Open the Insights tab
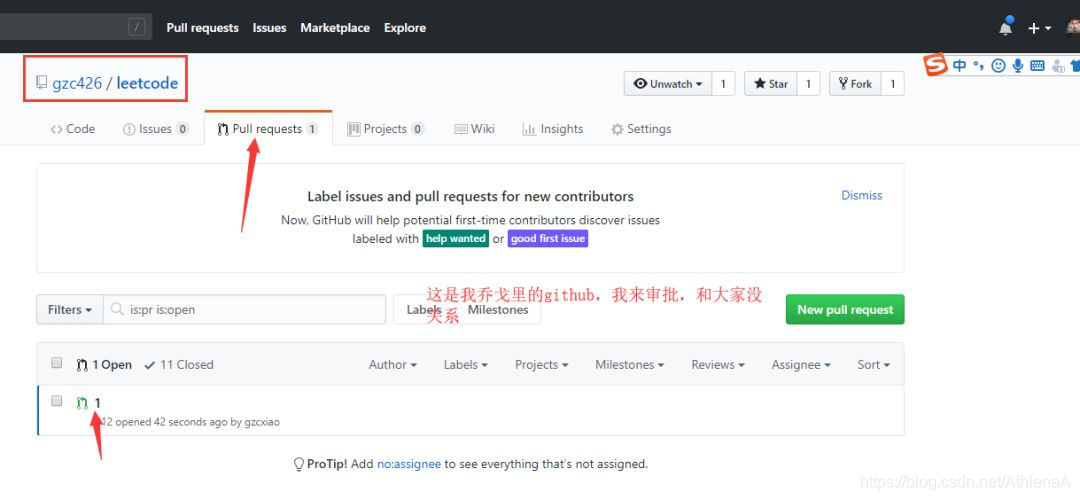This screenshot has width=1080, height=500. tap(553, 129)
